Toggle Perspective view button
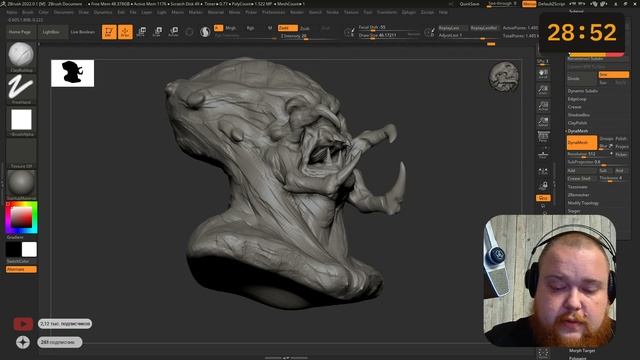This screenshot has width=640, height=360. click(543, 137)
